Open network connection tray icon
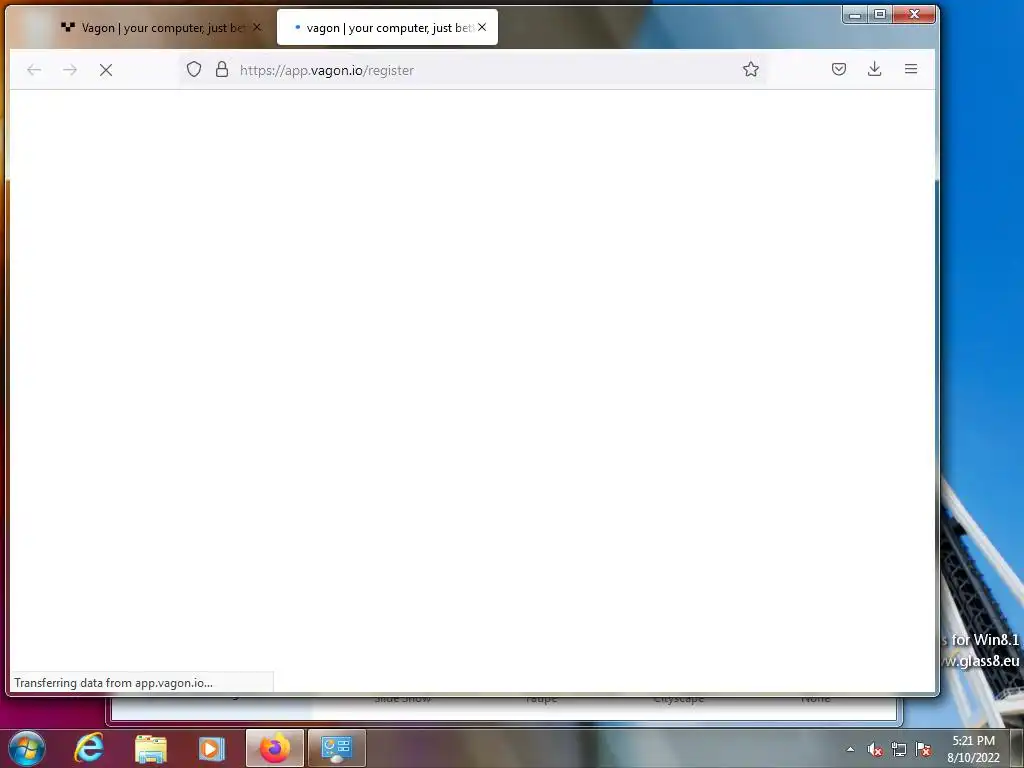Viewport: 1024px width, 768px height. point(899,750)
